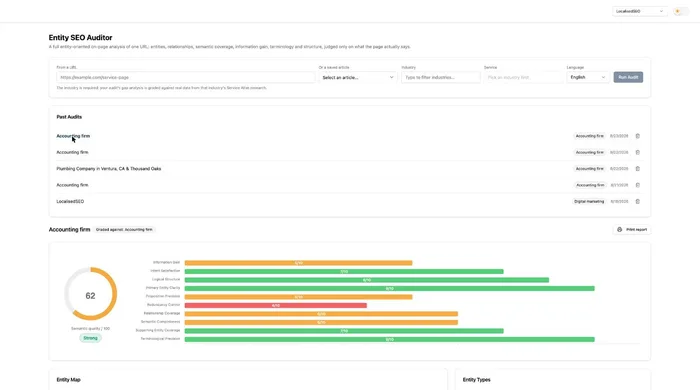Click the Entity Map panel heading

click(68, 380)
